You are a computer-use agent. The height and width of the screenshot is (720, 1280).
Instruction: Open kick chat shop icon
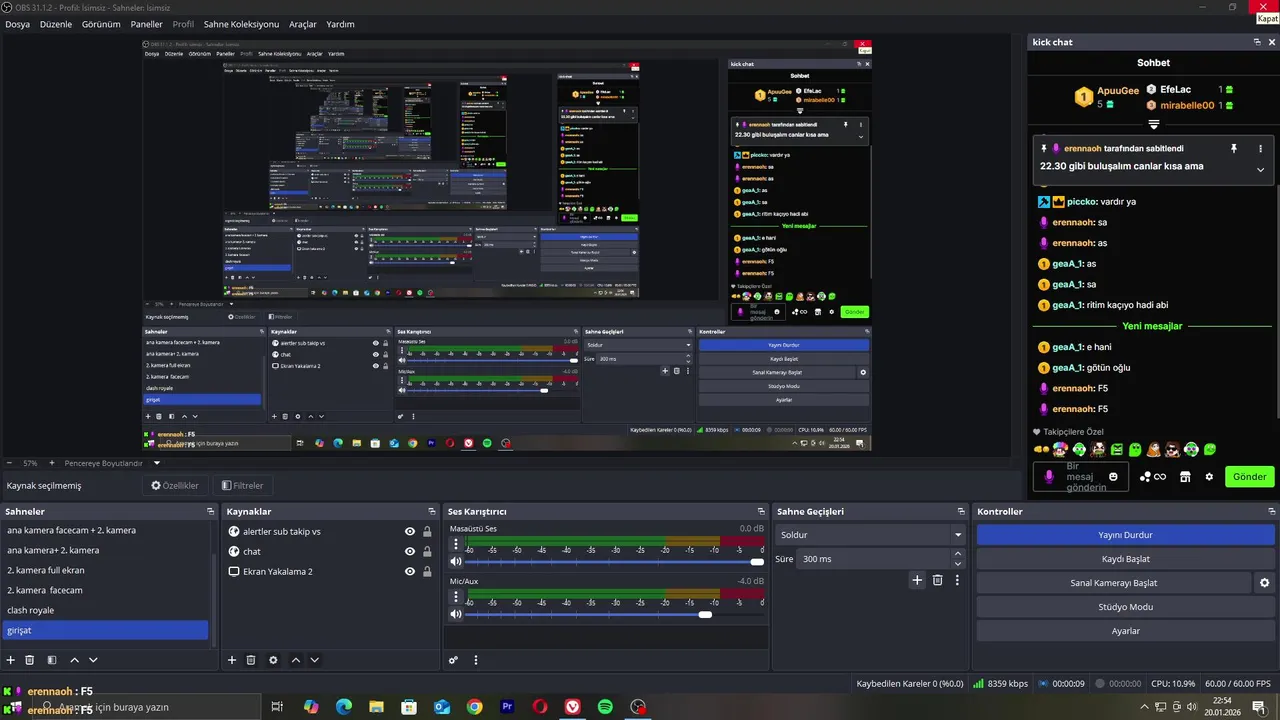[1184, 477]
